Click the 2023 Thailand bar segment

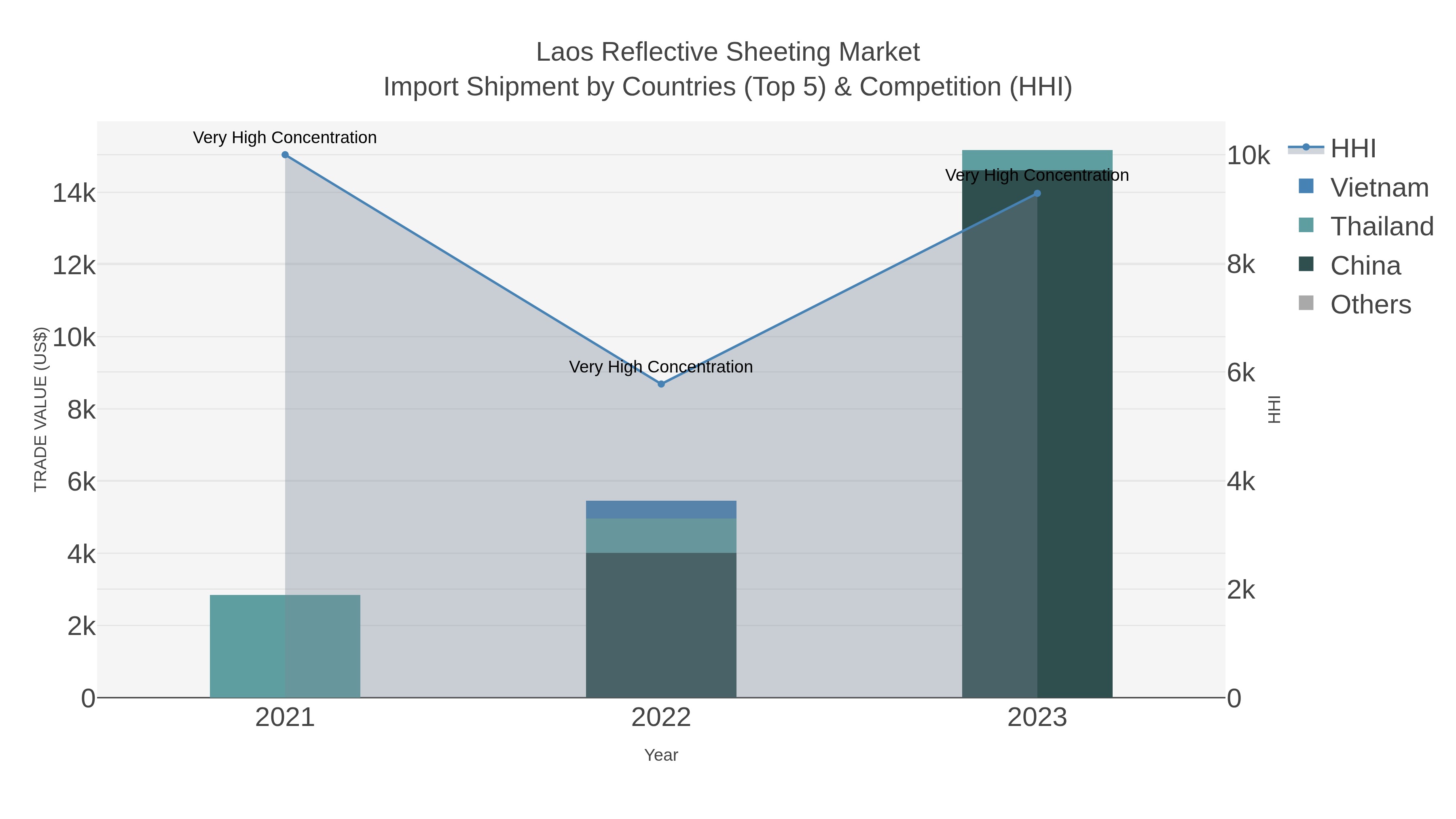coord(1037,160)
